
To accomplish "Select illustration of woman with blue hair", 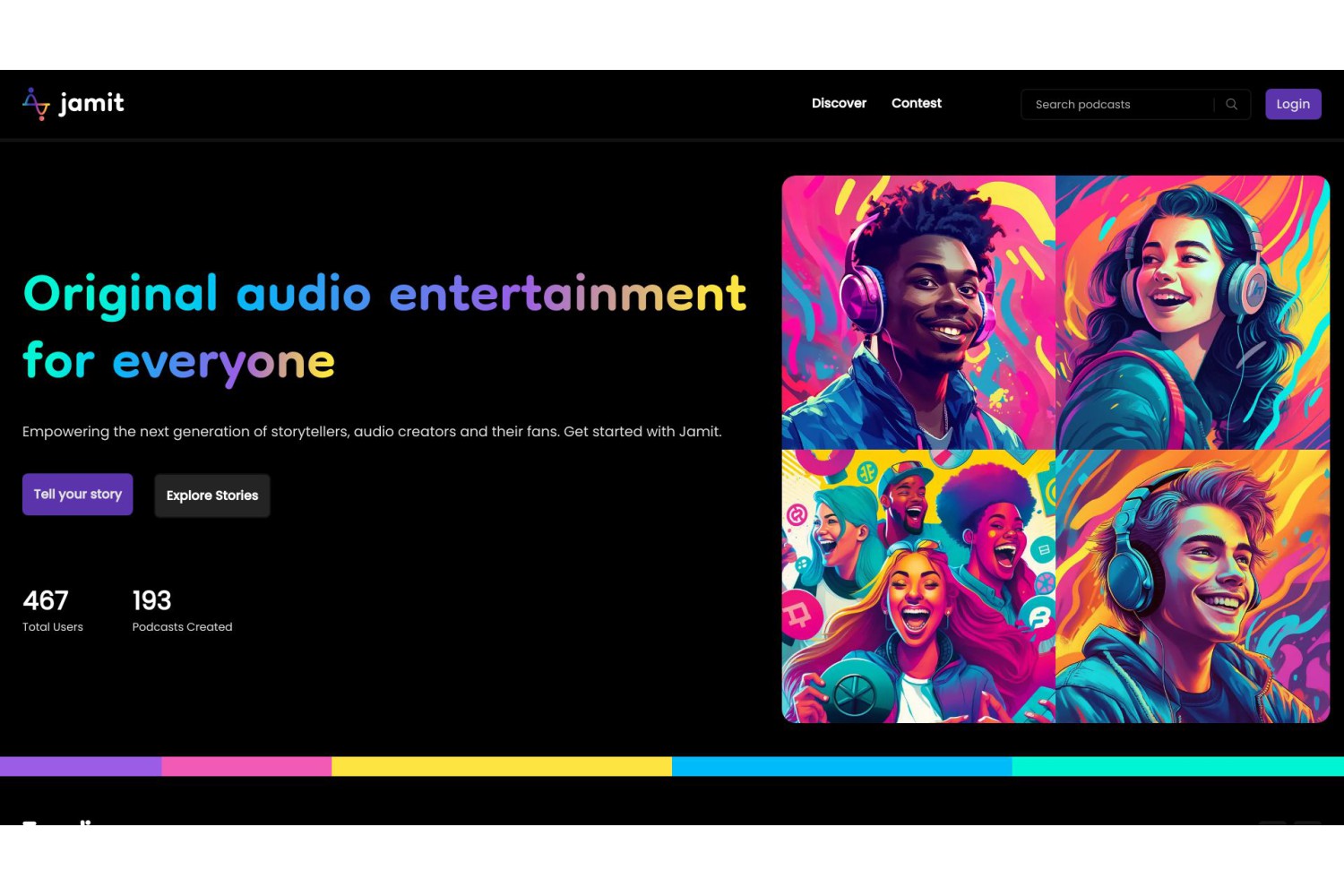I will click(1193, 312).
